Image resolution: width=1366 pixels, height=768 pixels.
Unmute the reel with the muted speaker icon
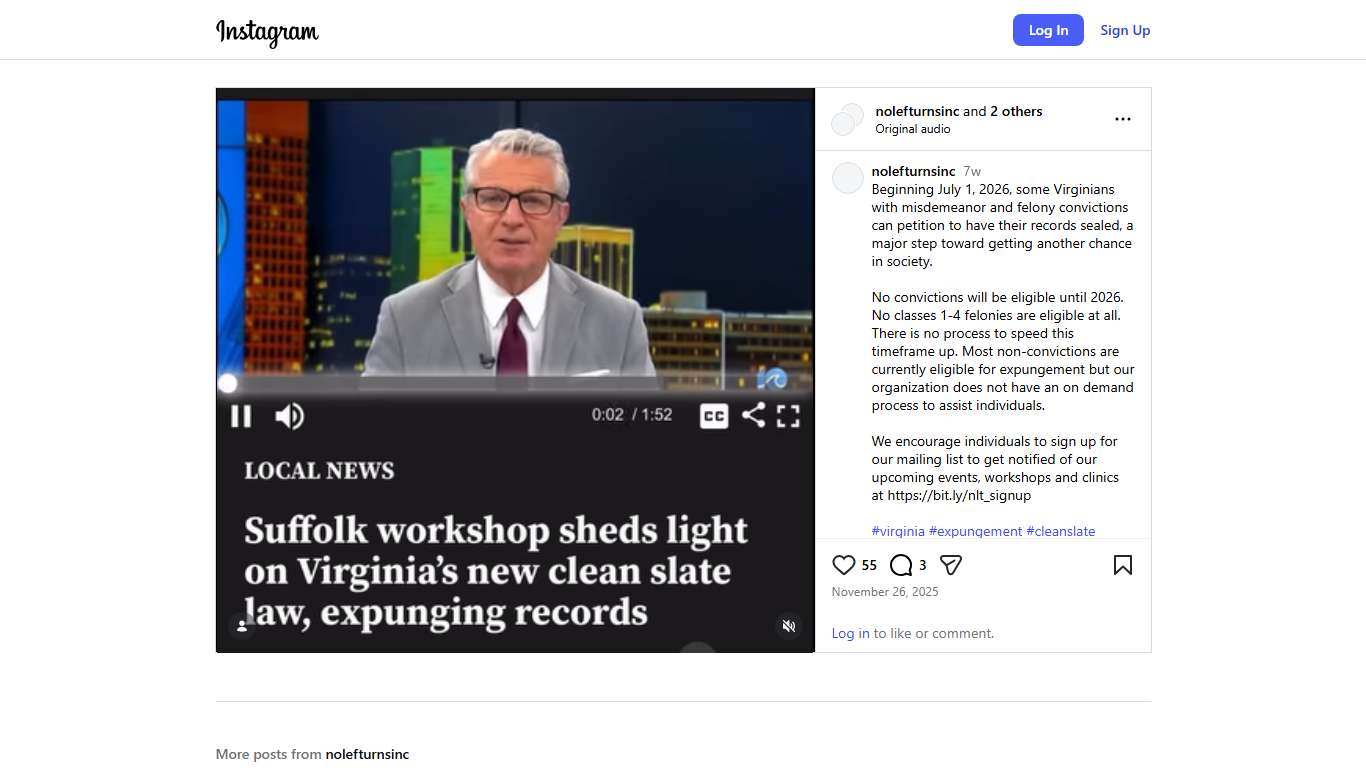pyautogui.click(x=789, y=626)
